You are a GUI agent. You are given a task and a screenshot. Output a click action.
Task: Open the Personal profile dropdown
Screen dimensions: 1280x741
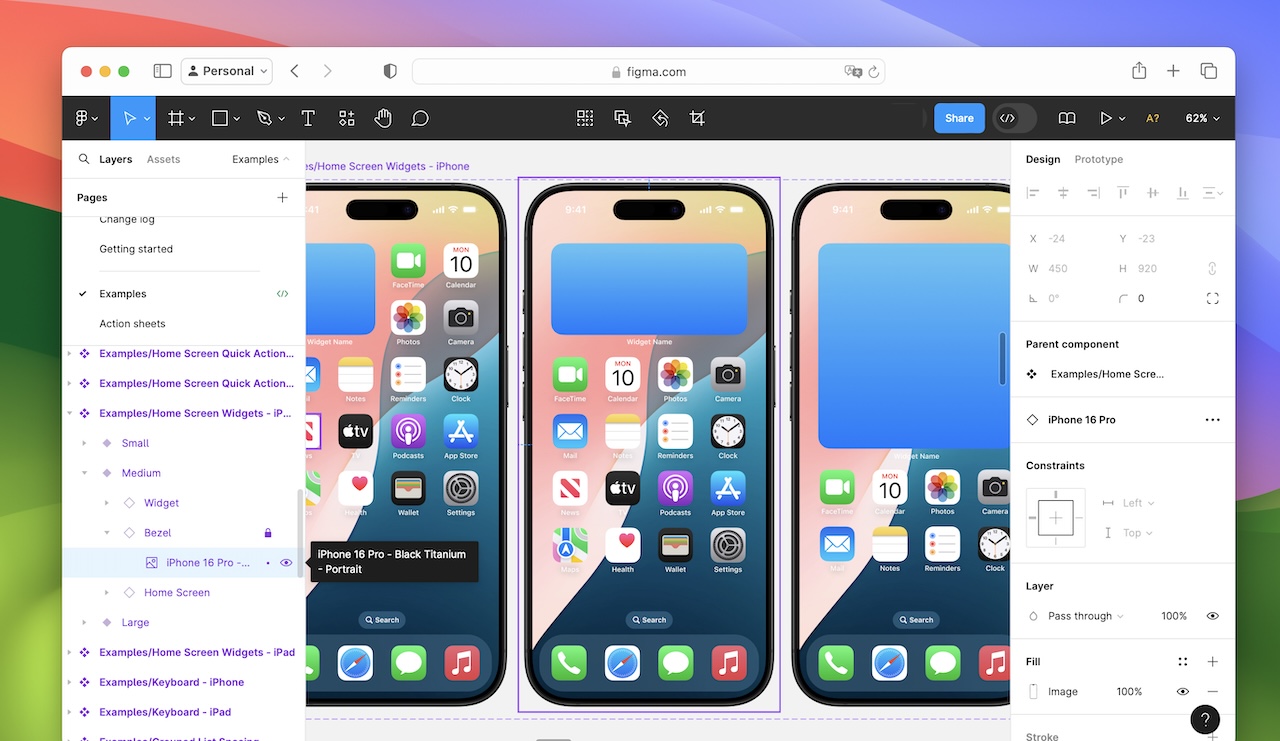click(227, 71)
